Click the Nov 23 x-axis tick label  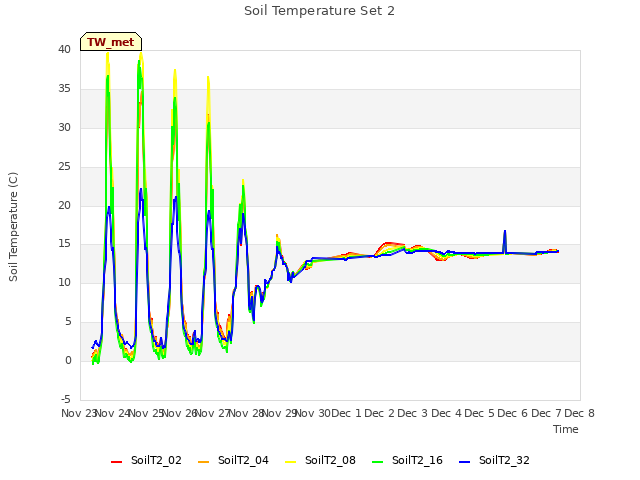[78, 413]
